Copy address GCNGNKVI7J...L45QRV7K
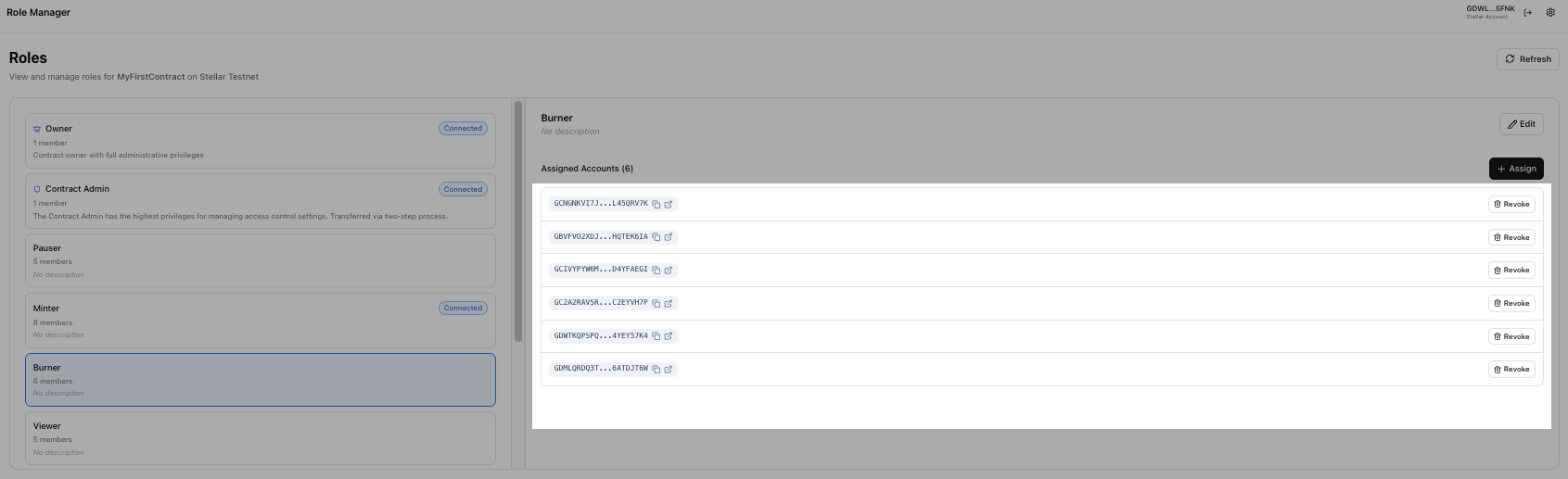 (656, 204)
